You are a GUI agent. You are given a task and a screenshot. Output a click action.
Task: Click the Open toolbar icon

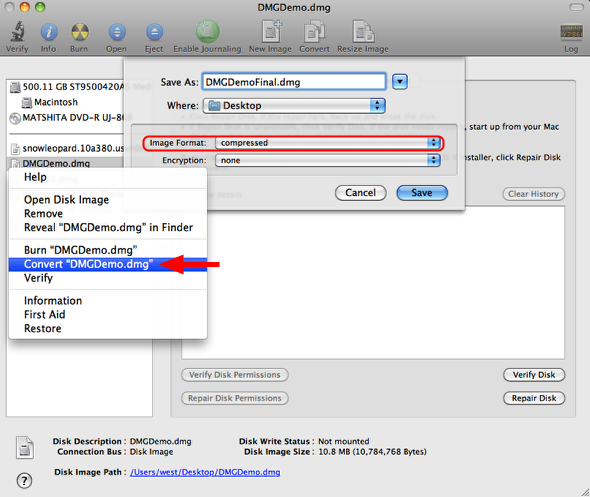[117, 32]
